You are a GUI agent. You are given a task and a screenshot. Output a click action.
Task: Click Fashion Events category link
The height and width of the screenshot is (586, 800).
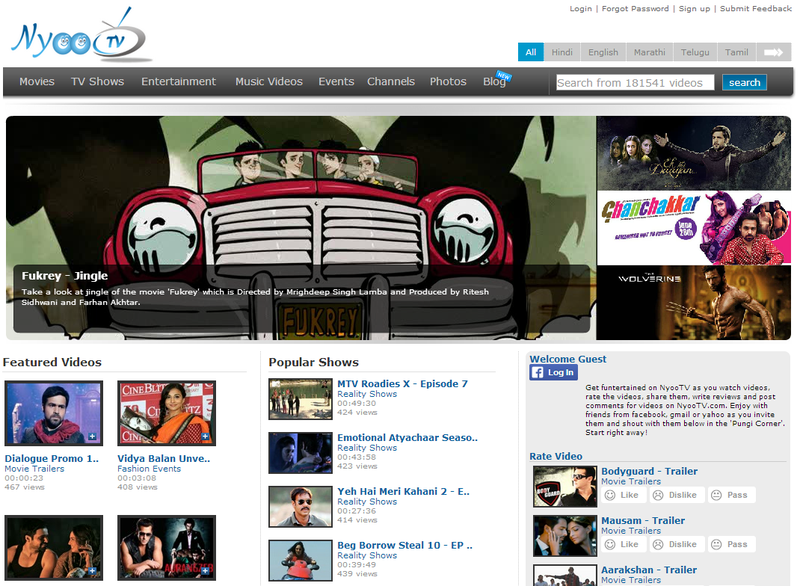[x=149, y=469]
